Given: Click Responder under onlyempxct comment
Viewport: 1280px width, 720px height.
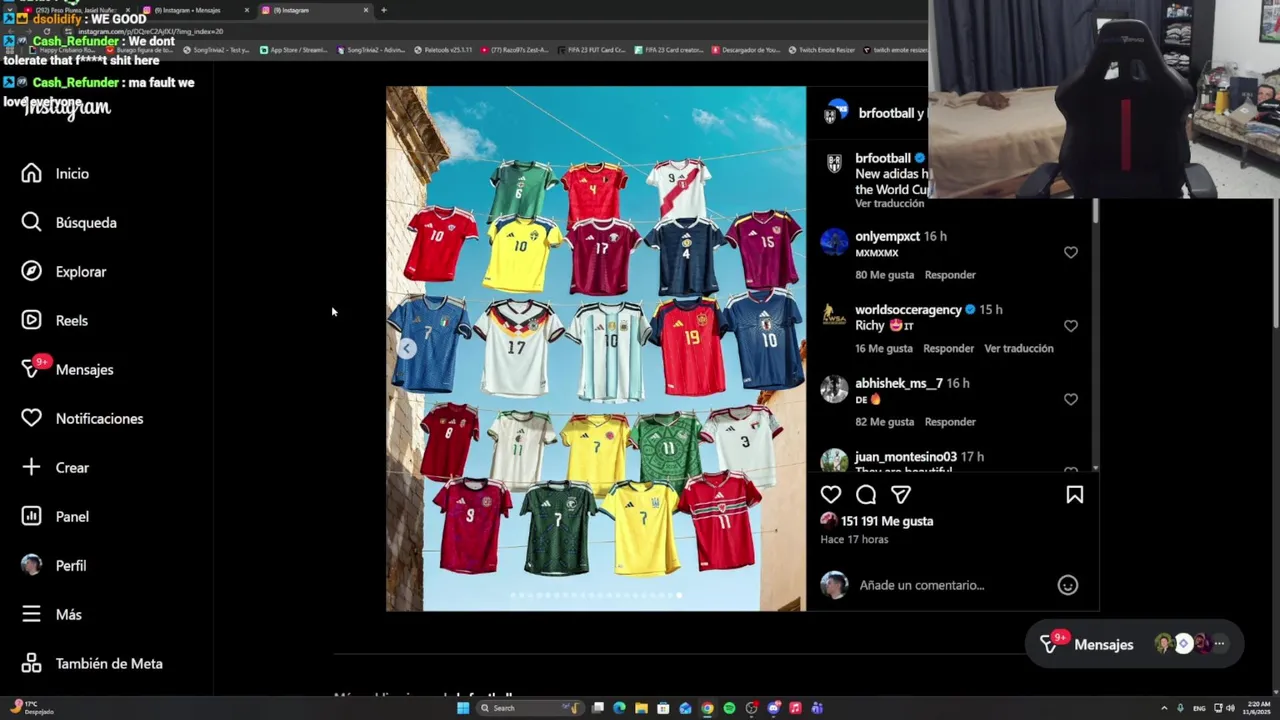Looking at the screenshot, I should [950, 275].
